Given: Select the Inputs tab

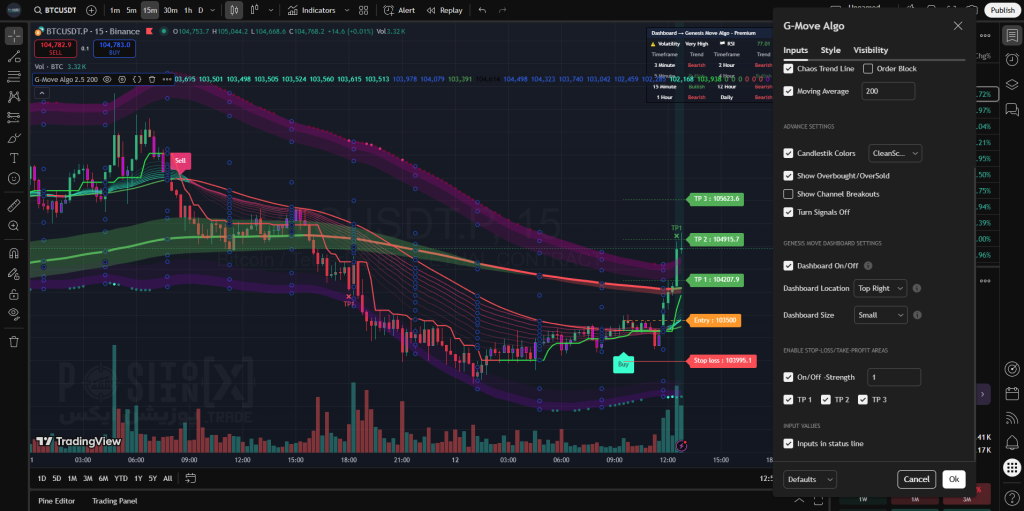Looking at the screenshot, I should click(795, 50).
